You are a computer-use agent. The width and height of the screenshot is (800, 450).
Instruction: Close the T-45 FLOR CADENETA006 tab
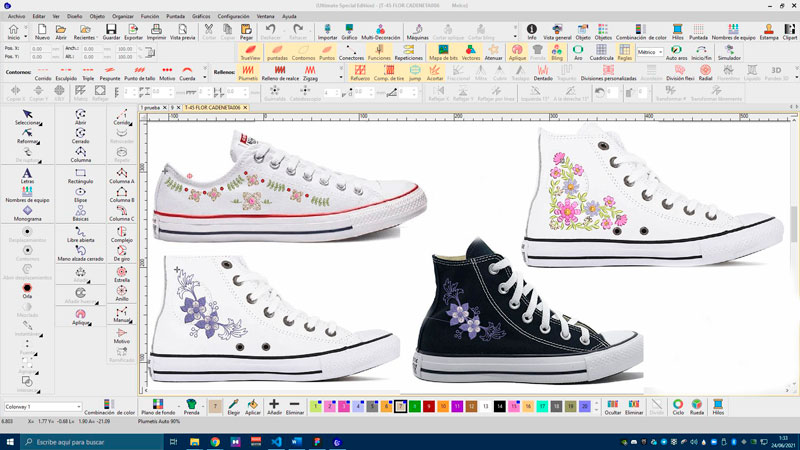pyautogui.click(x=245, y=108)
